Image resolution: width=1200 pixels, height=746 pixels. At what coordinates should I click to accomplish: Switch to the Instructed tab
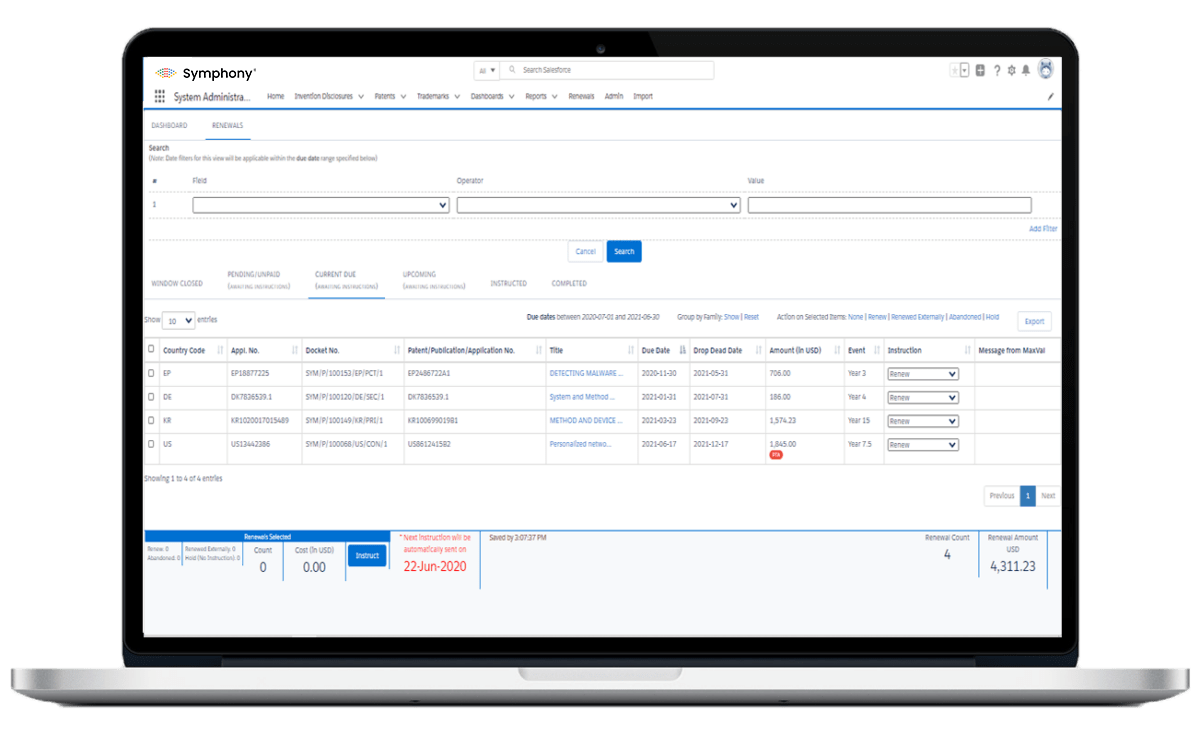(508, 284)
